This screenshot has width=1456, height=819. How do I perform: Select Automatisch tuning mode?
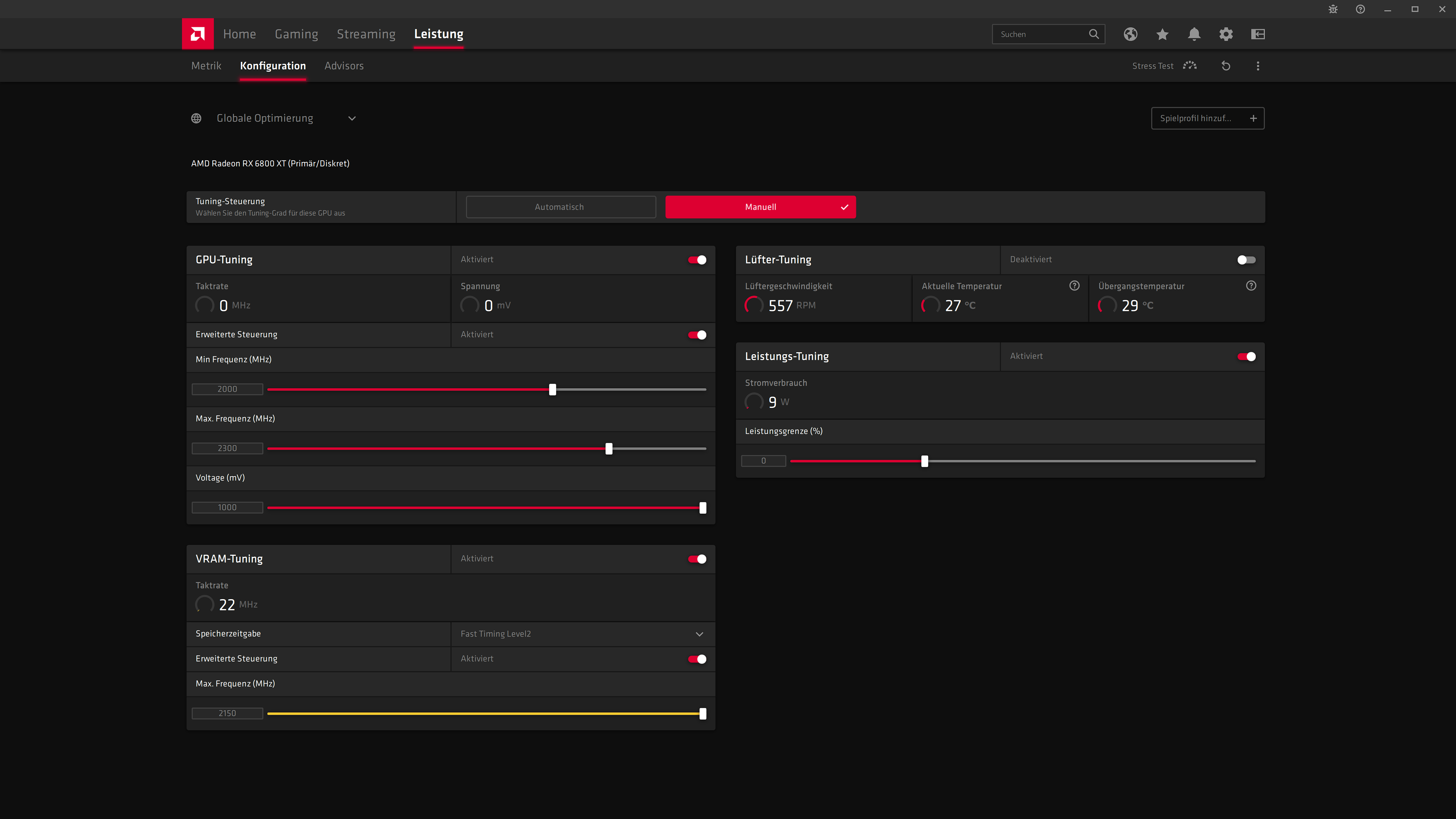pos(560,207)
